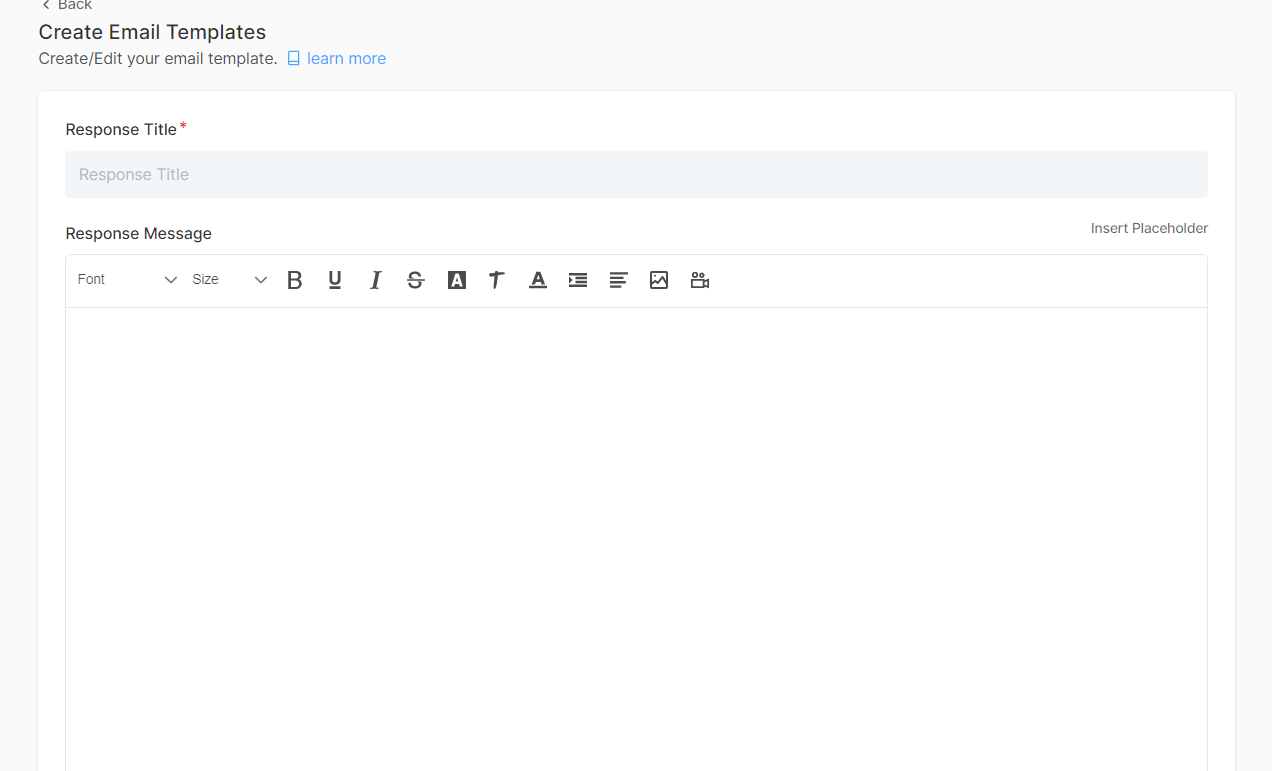Insert an image into the message
The image size is (1272, 771).
pyautogui.click(x=659, y=280)
